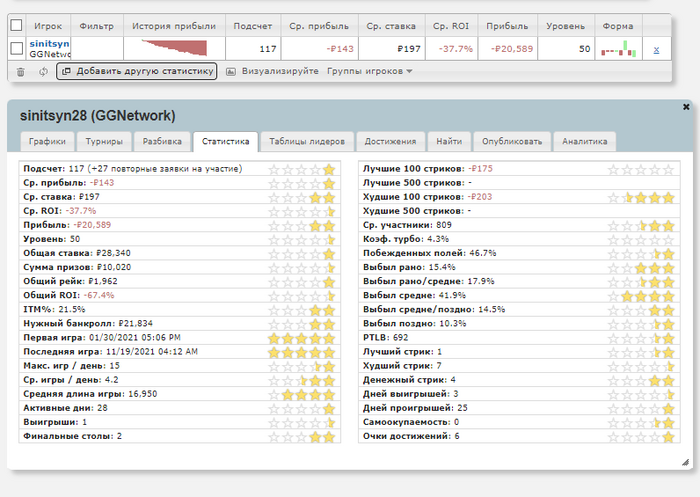Viewport: 700px width, 497px height.
Task: Click Добавить другую статистику button
Action: pyautogui.click(x=137, y=71)
